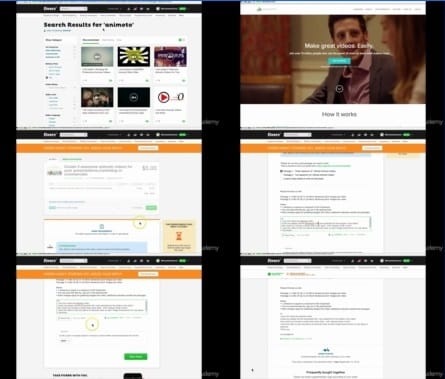Click the white banner button on the $5 gig order page
This screenshot has width=445, height=379.
[148, 148]
